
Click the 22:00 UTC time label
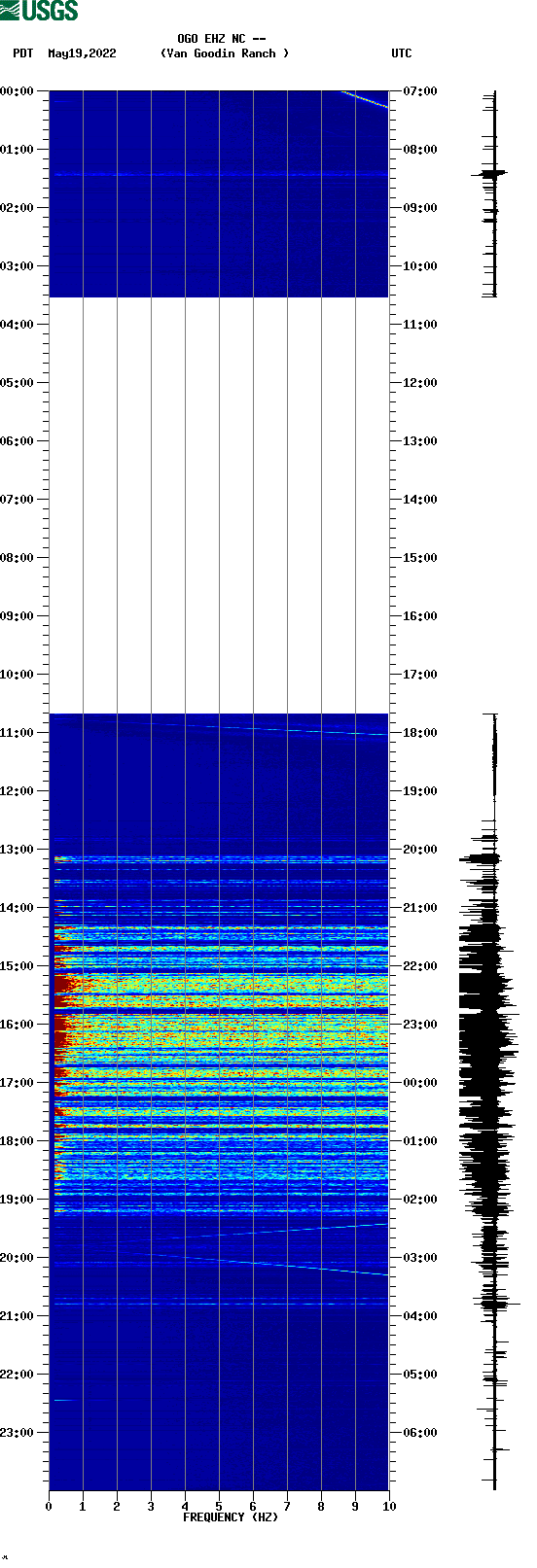tap(420, 966)
